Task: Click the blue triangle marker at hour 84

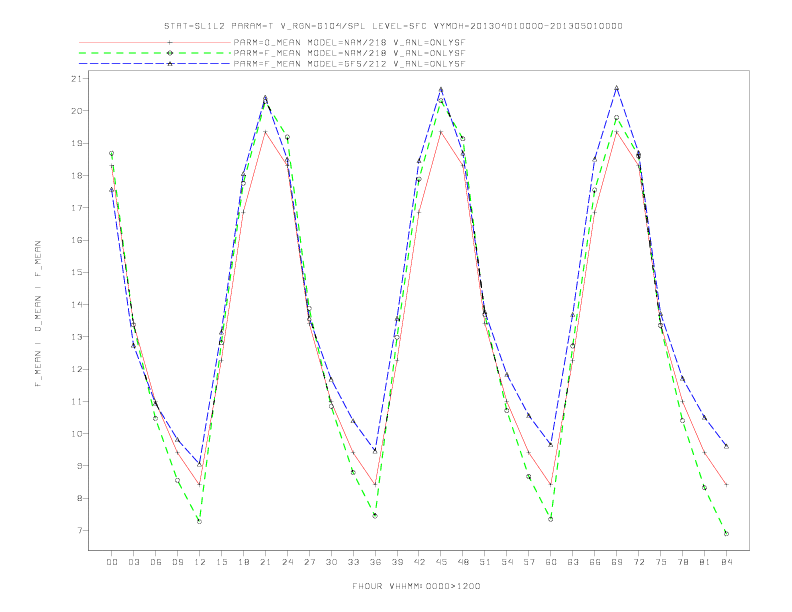Action: pyautogui.click(x=726, y=446)
